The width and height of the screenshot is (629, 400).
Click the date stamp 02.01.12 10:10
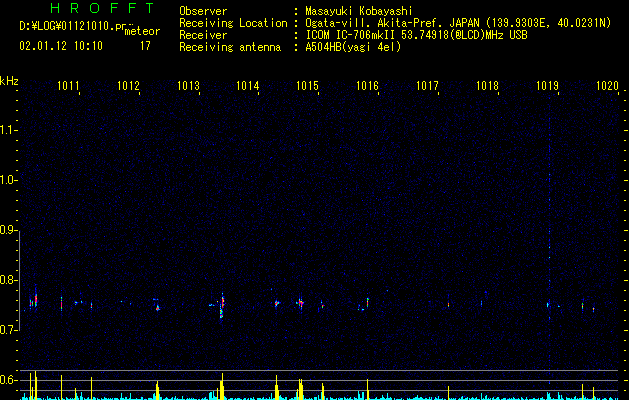(61, 46)
